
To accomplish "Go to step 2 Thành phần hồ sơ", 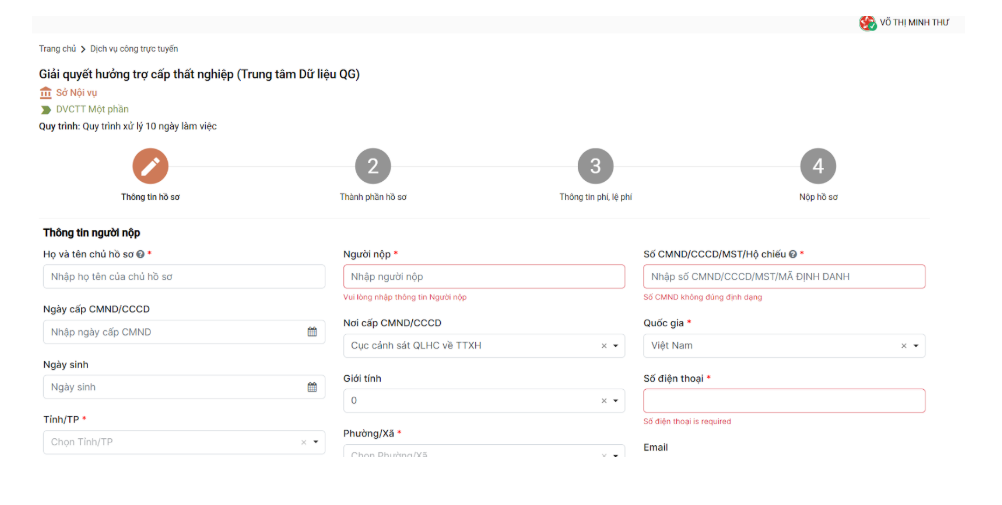I will (x=373, y=166).
